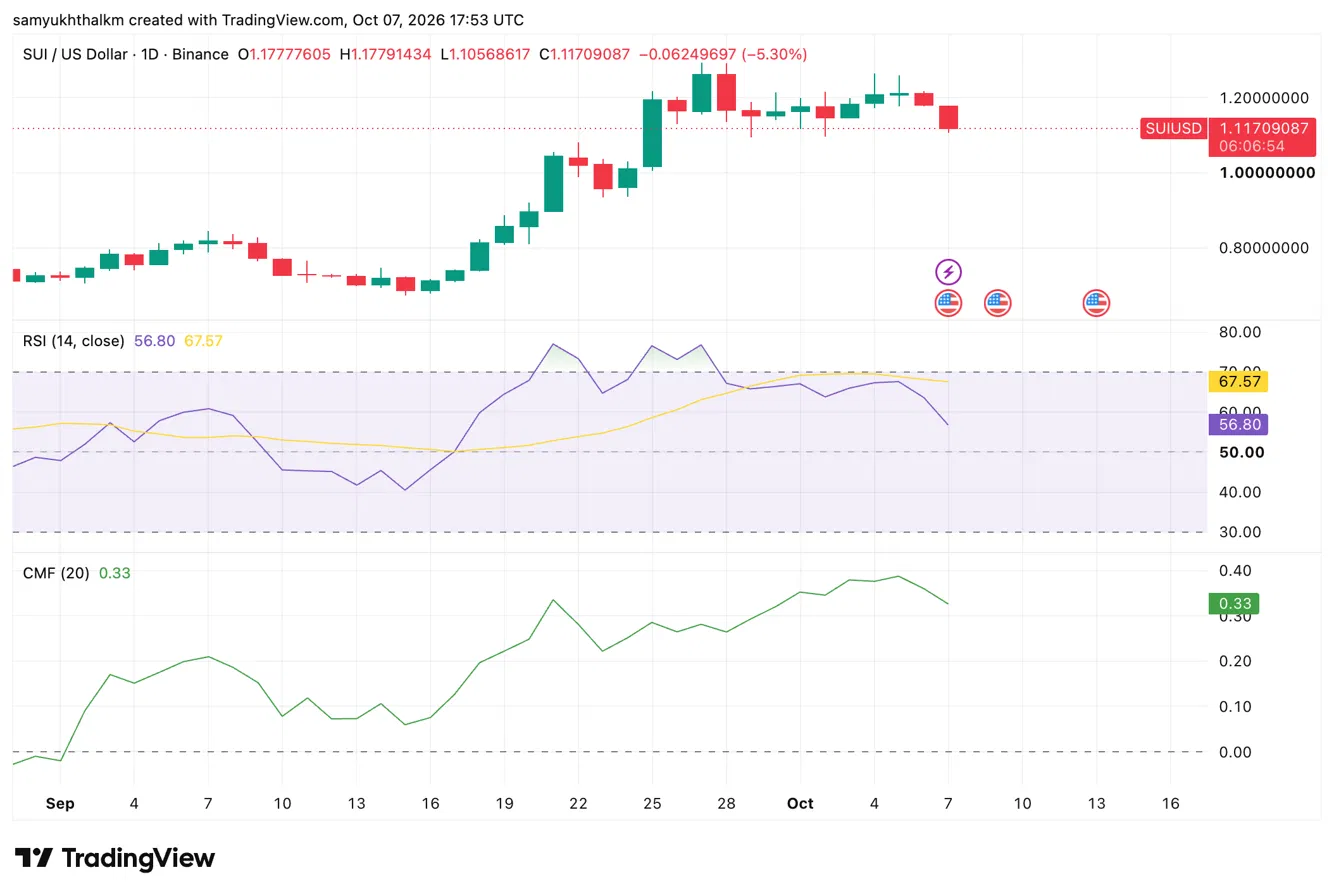Click the close value C1.11709087
This screenshot has height=896, width=1334.
pos(585,54)
